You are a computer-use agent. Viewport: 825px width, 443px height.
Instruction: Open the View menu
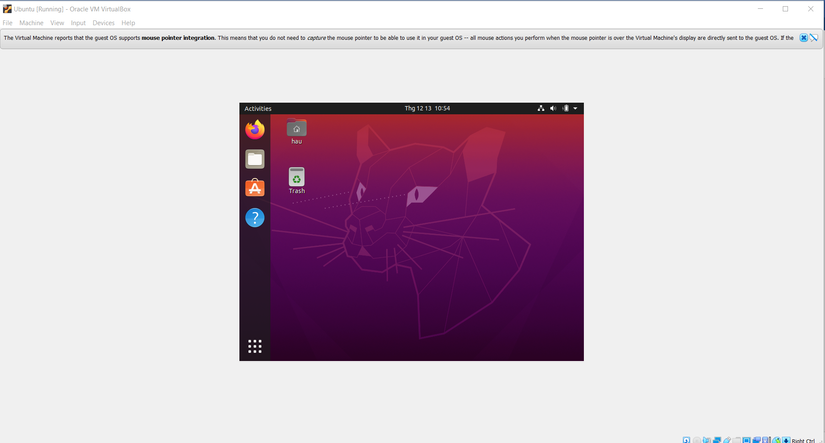(57, 23)
